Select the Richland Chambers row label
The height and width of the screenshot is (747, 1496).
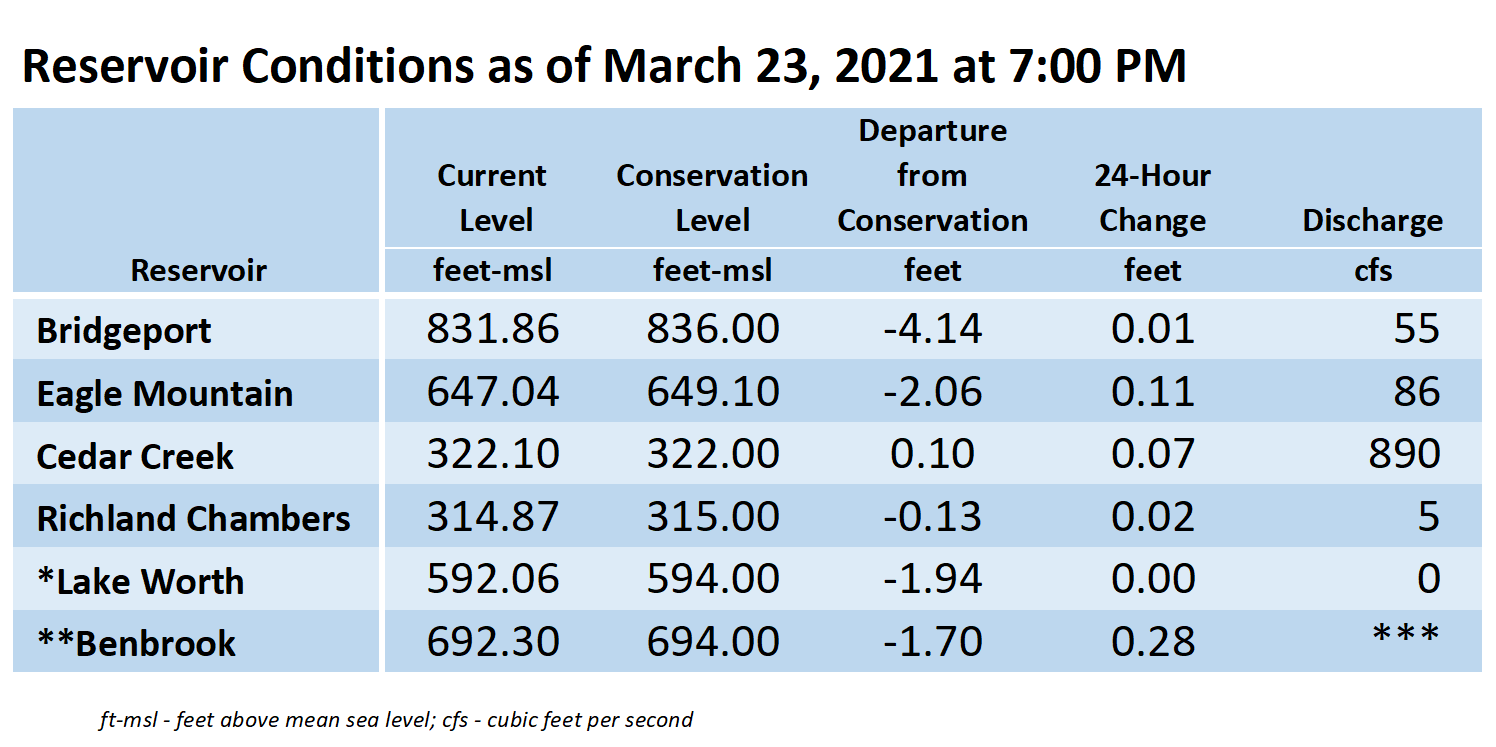pyautogui.click(x=194, y=518)
